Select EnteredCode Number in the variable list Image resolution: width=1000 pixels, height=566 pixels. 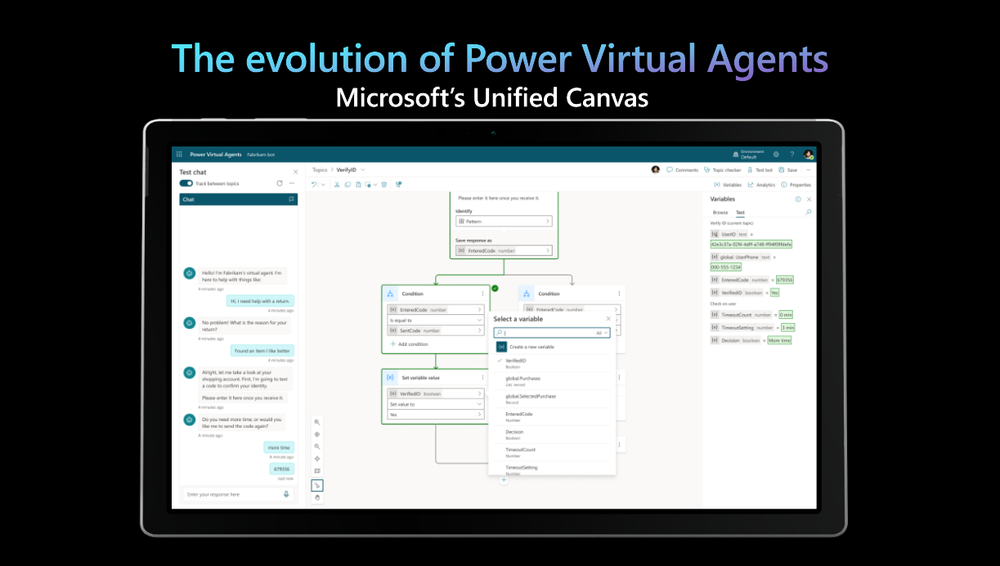point(551,417)
